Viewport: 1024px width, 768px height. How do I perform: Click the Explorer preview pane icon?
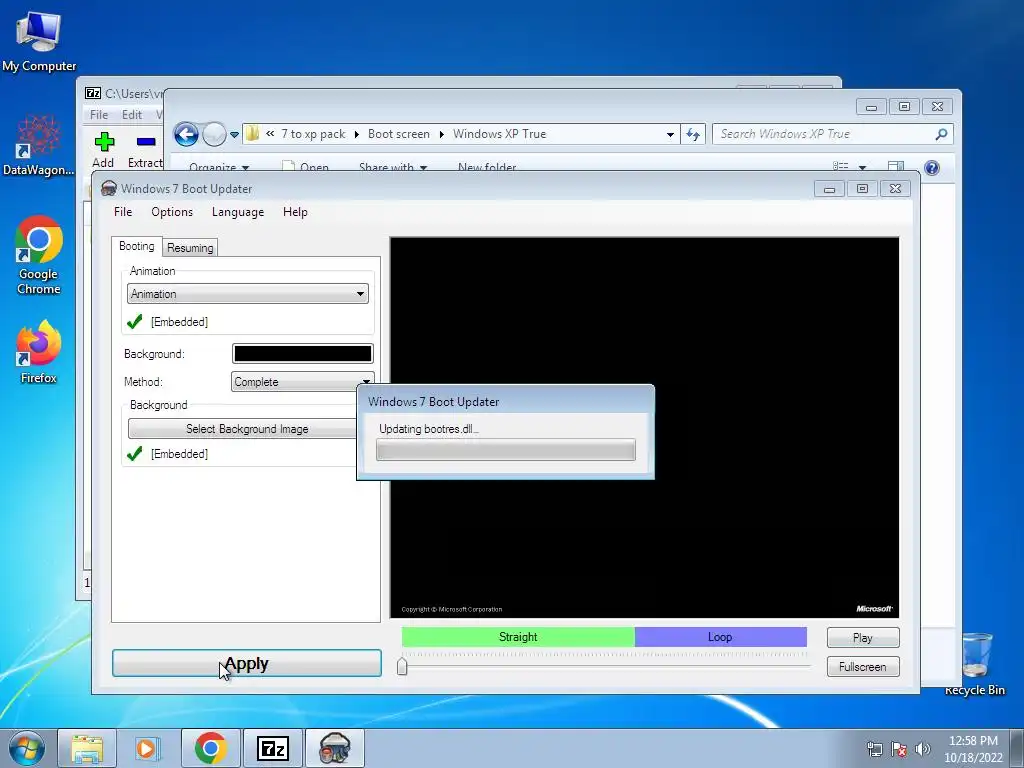pos(896,167)
